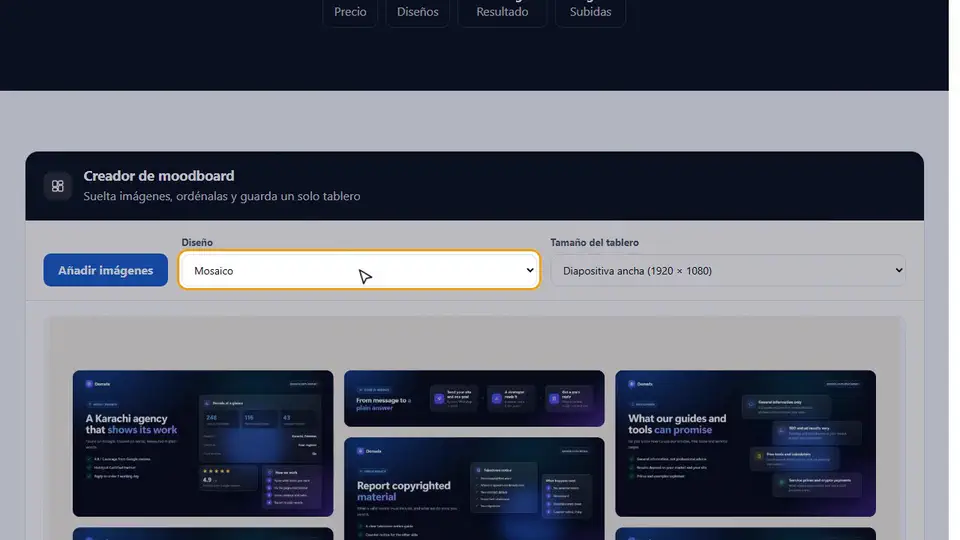Click the Añadir imágenes button
Screen dimensions: 960x540
pyautogui.click(x=105, y=270)
